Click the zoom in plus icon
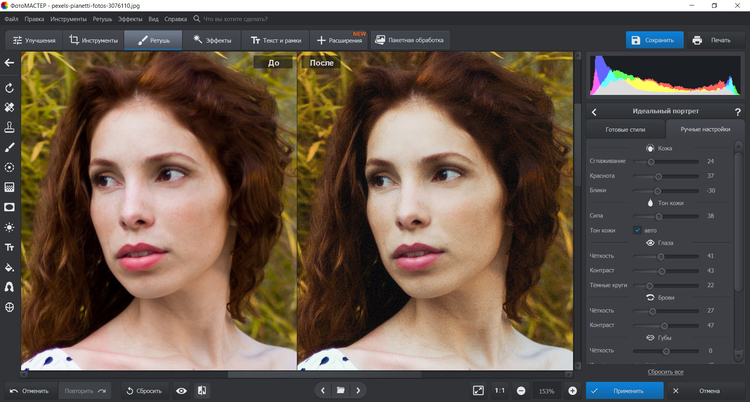 click(572, 390)
